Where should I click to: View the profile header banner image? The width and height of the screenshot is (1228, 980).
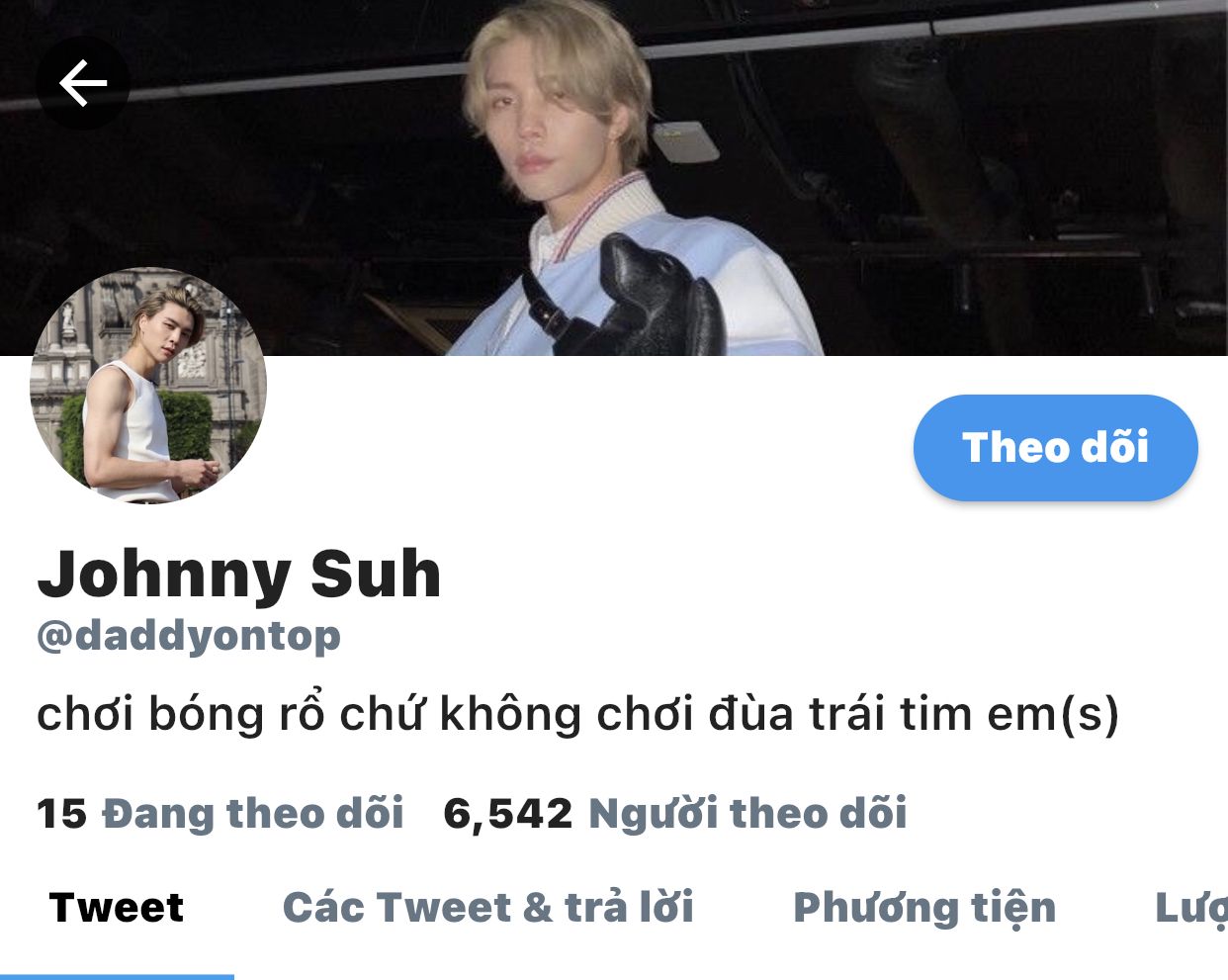[614, 178]
